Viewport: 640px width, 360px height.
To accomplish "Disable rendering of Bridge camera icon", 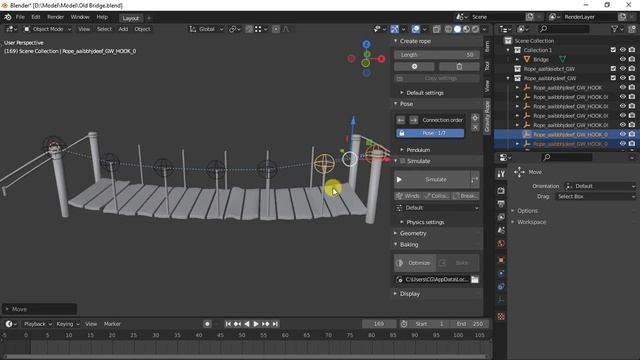I will (x=632, y=59).
